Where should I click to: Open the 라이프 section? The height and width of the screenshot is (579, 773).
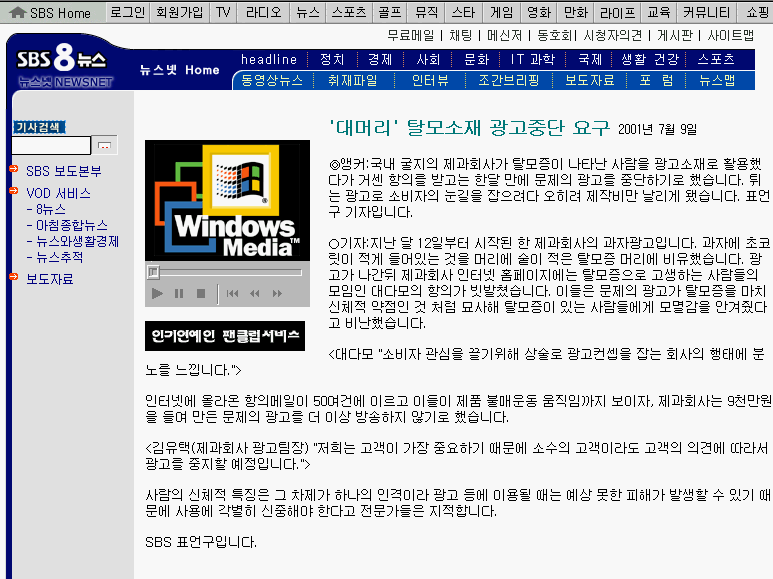tap(618, 12)
